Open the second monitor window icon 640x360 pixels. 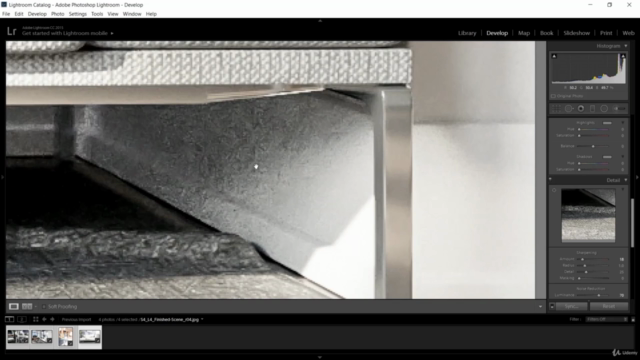click(22, 320)
